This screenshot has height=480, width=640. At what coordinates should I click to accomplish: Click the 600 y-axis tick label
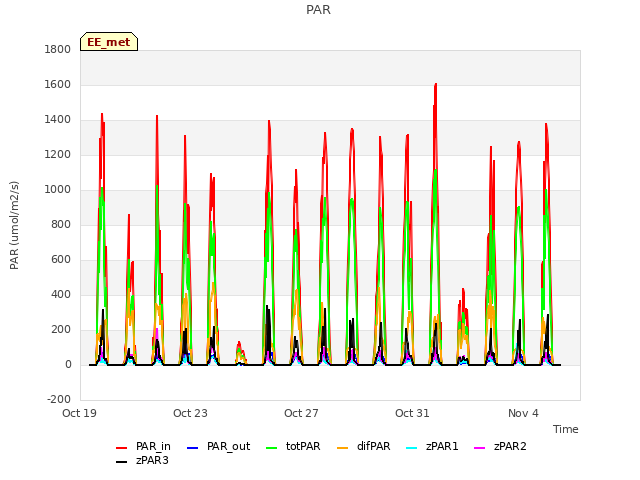[61, 260]
